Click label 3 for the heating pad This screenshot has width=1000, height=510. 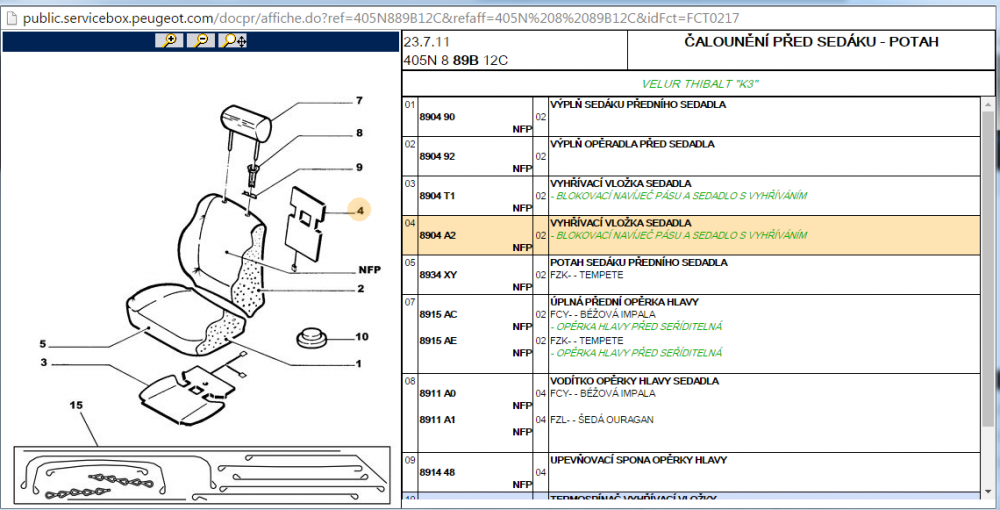[43, 362]
